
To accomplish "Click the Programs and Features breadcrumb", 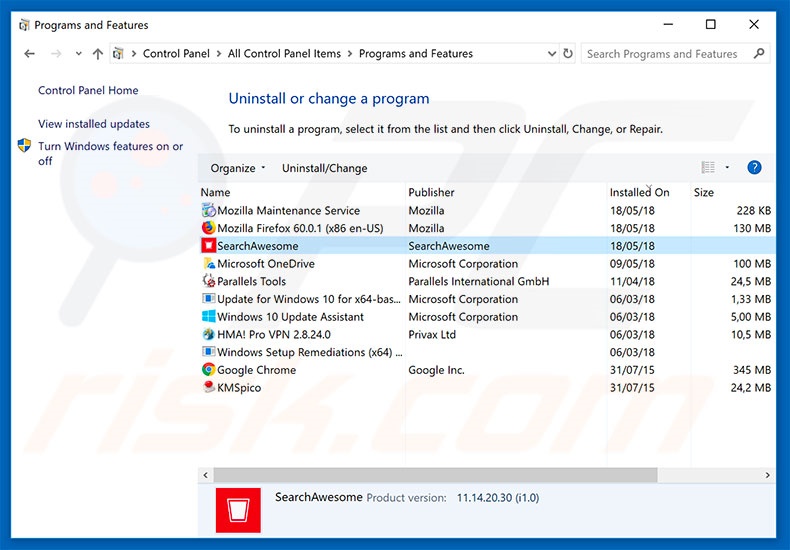I will tap(416, 53).
